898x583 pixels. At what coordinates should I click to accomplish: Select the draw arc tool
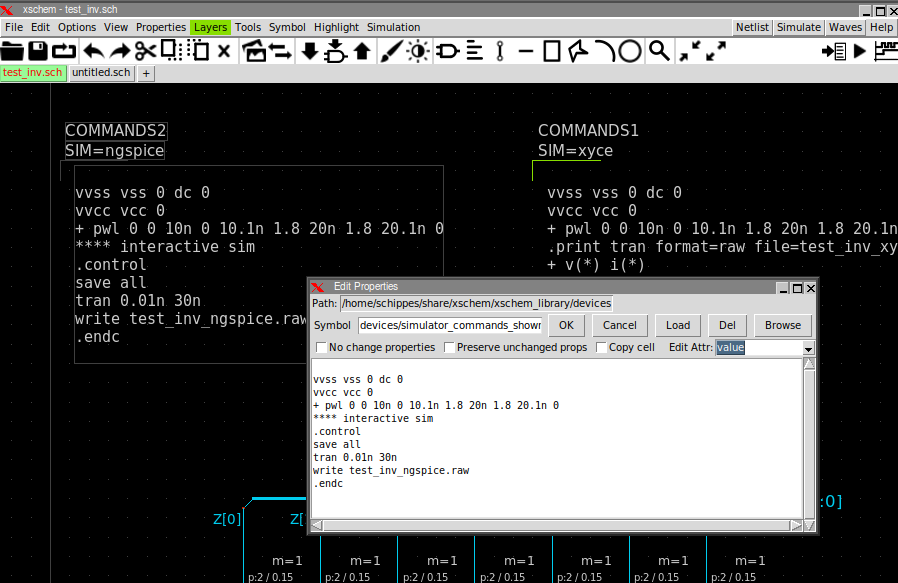(x=604, y=51)
